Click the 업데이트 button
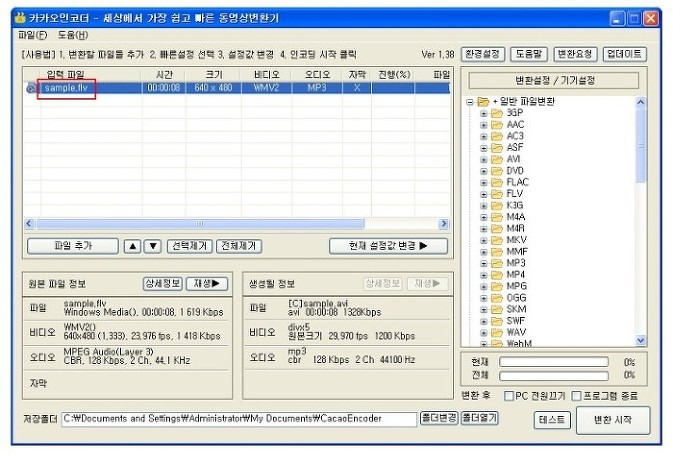This screenshot has height=462, width=673. click(624, 54)
